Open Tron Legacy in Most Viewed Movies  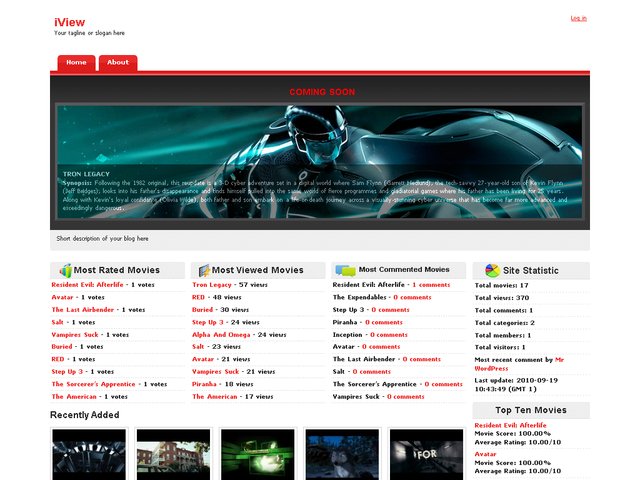[x=212, y=285]
